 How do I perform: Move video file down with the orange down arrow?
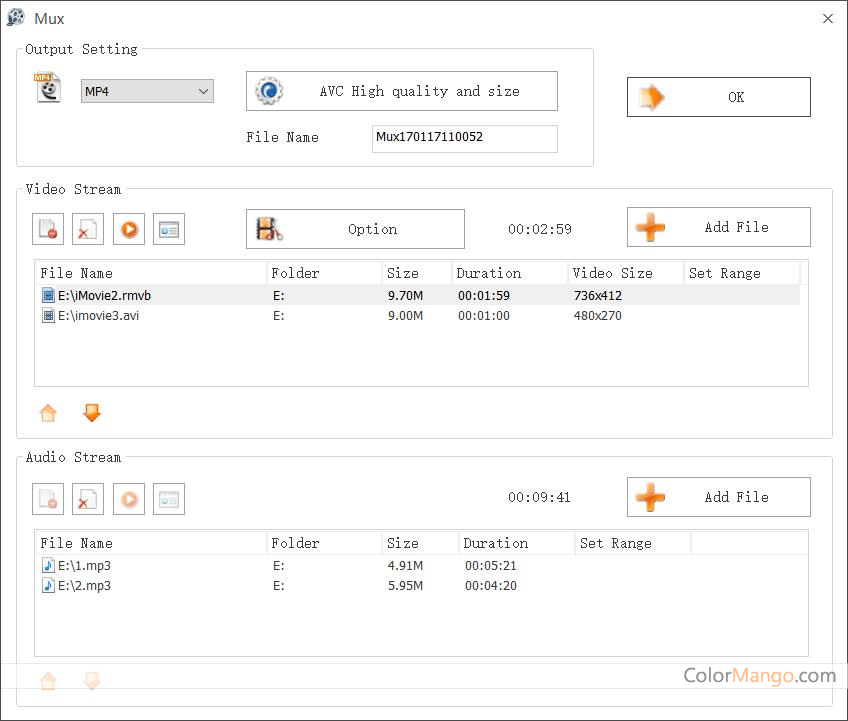pos(92,413)
